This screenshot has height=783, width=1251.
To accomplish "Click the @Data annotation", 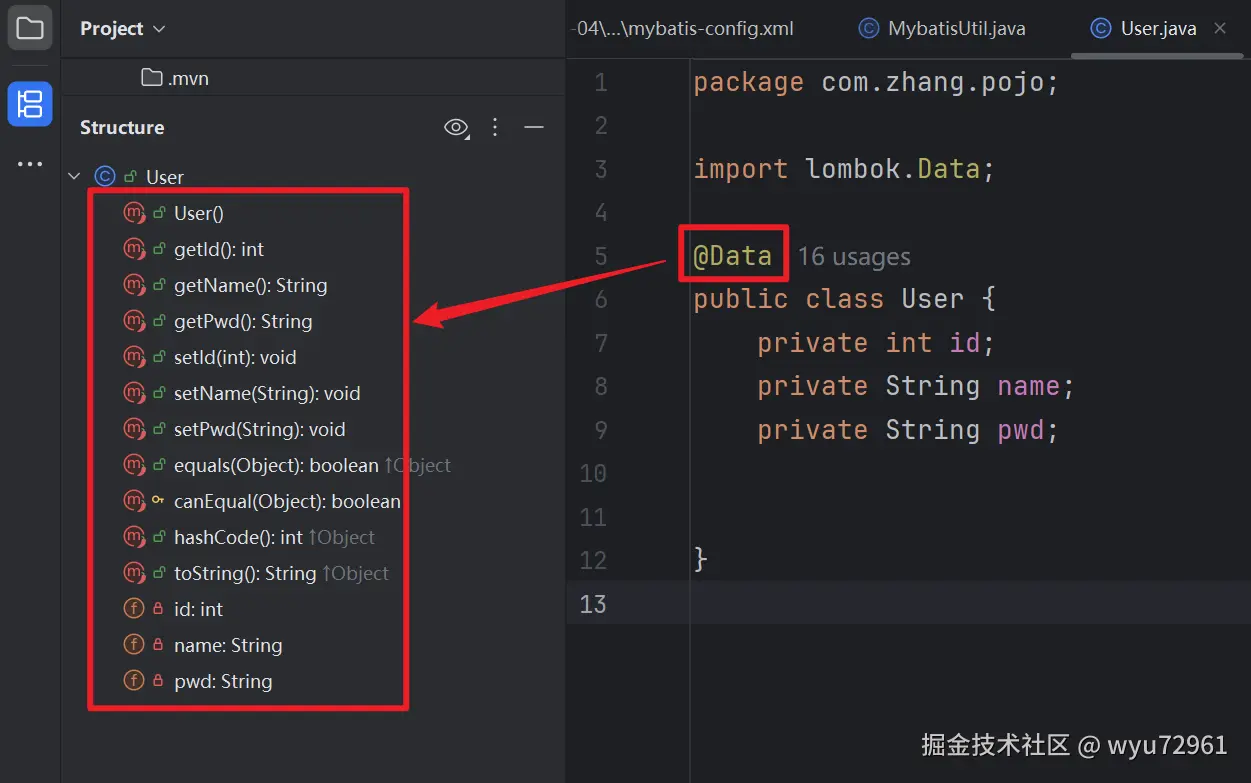I will [x=733, y=256].
